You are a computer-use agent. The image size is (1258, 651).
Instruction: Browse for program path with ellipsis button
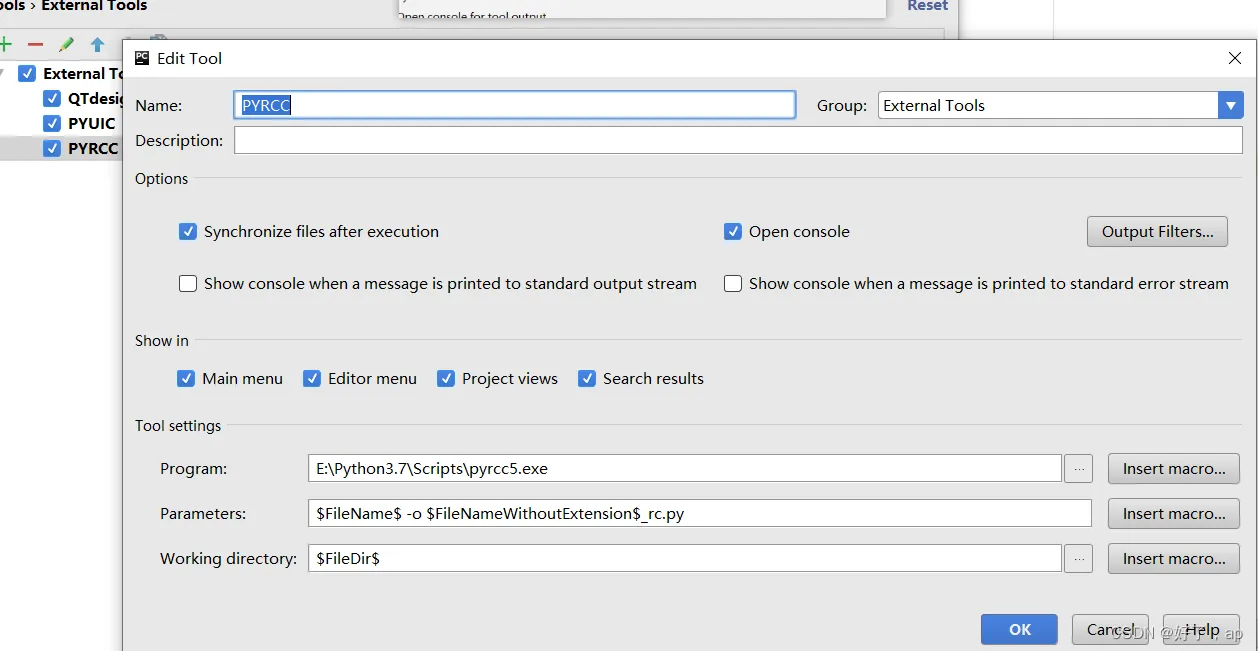[1078, 468]
